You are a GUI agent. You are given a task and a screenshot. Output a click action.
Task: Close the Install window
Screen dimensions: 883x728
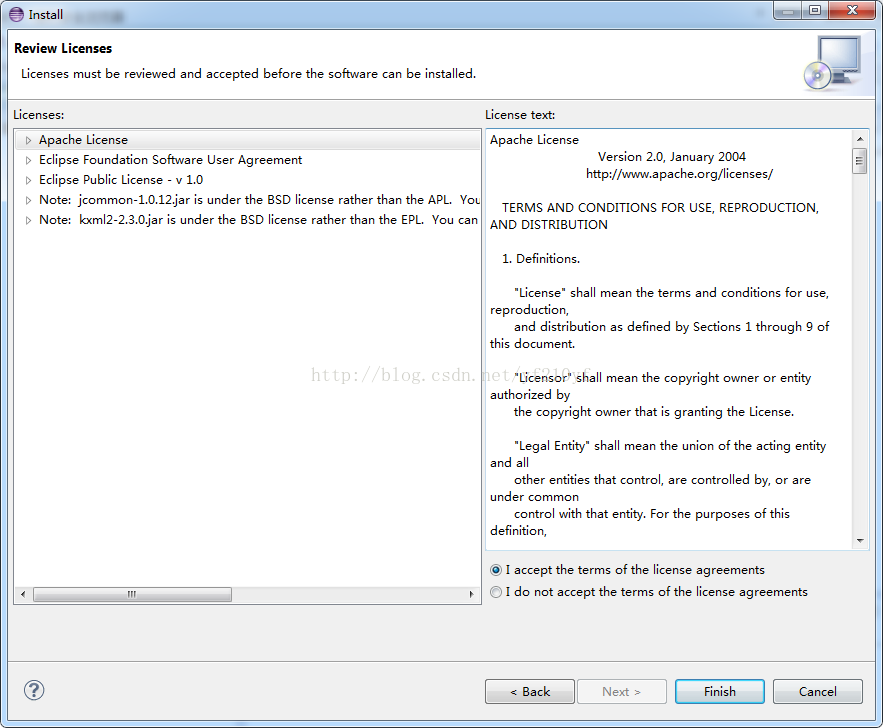[852, 10]
